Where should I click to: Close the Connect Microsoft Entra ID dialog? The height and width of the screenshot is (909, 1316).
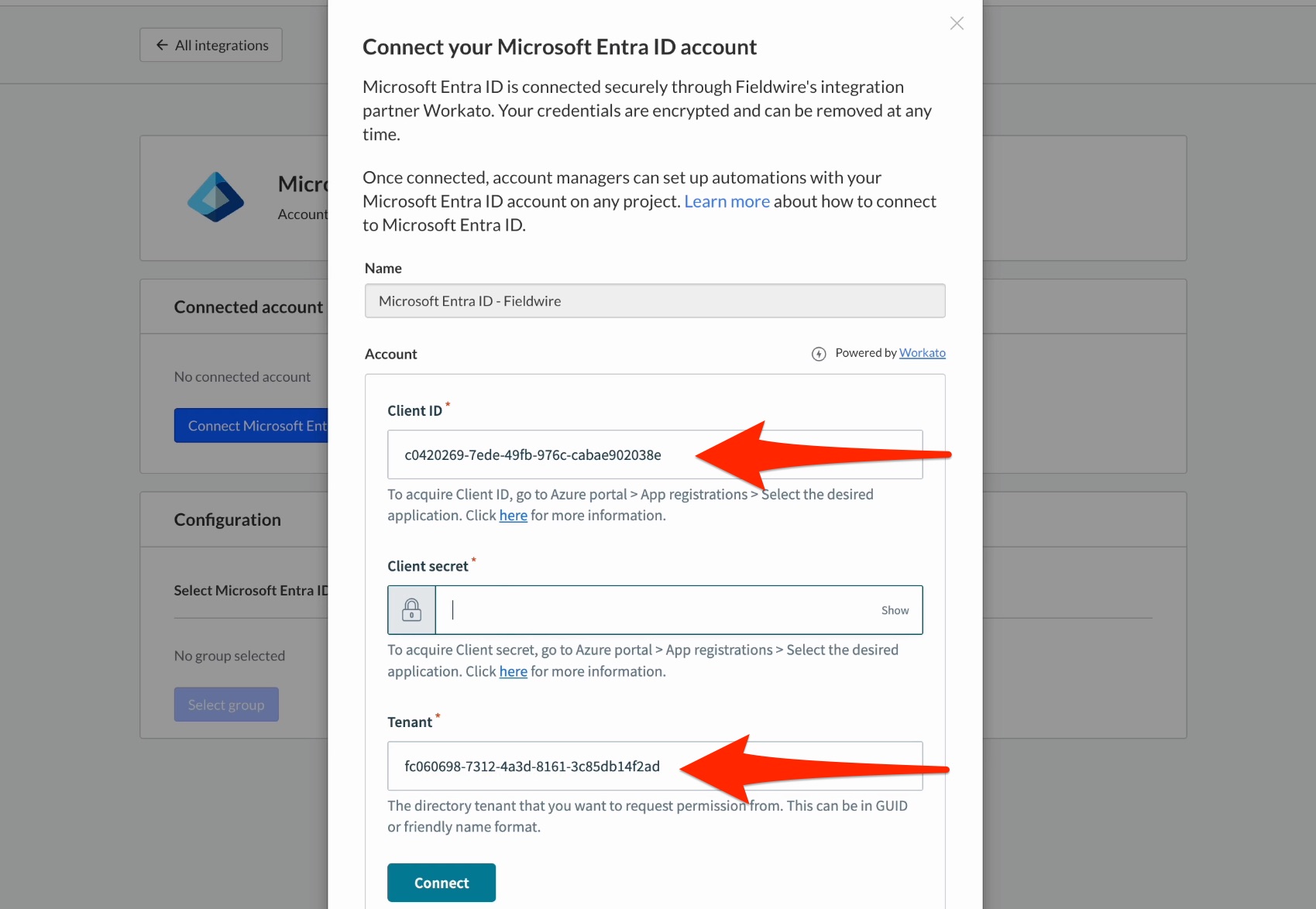tap(957, 23)
